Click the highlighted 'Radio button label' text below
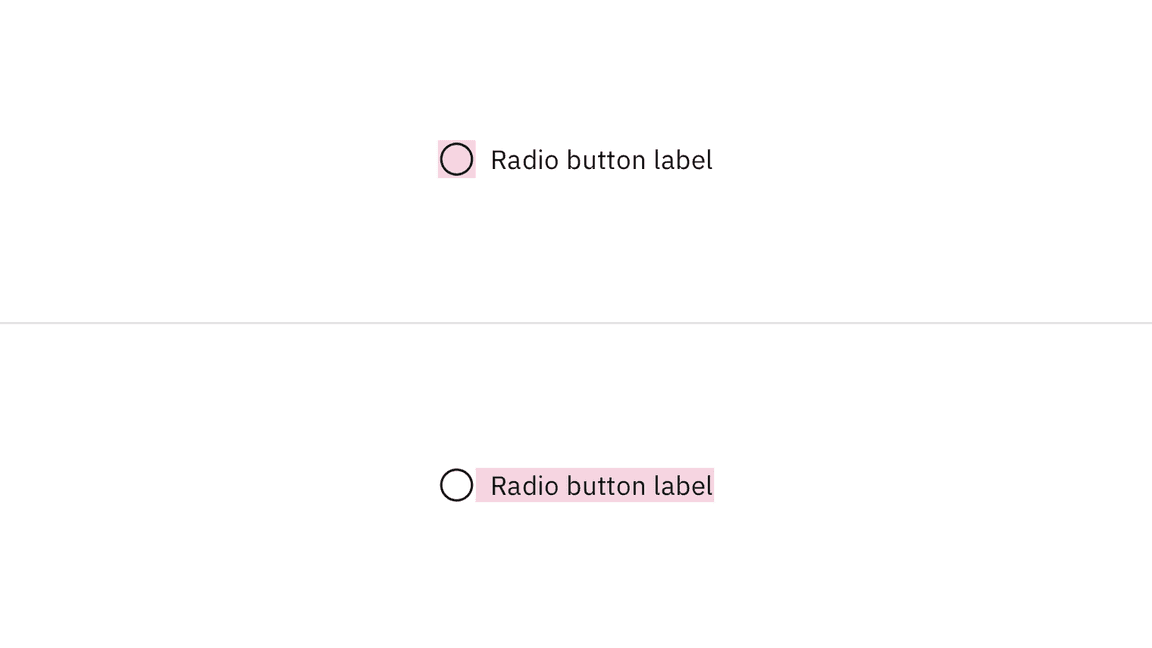Viewport: 1152px width, 648px height. (x=601, y=486)
